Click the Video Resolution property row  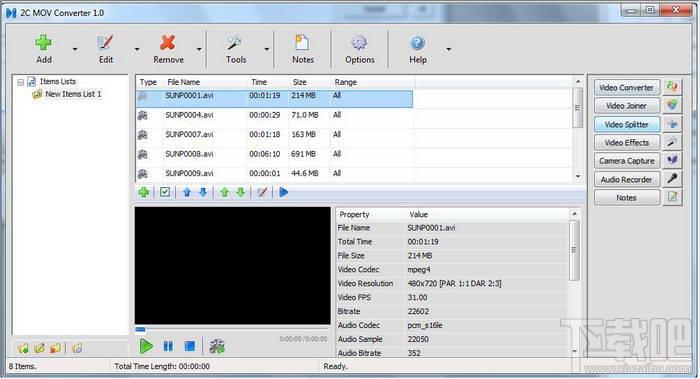452,283
